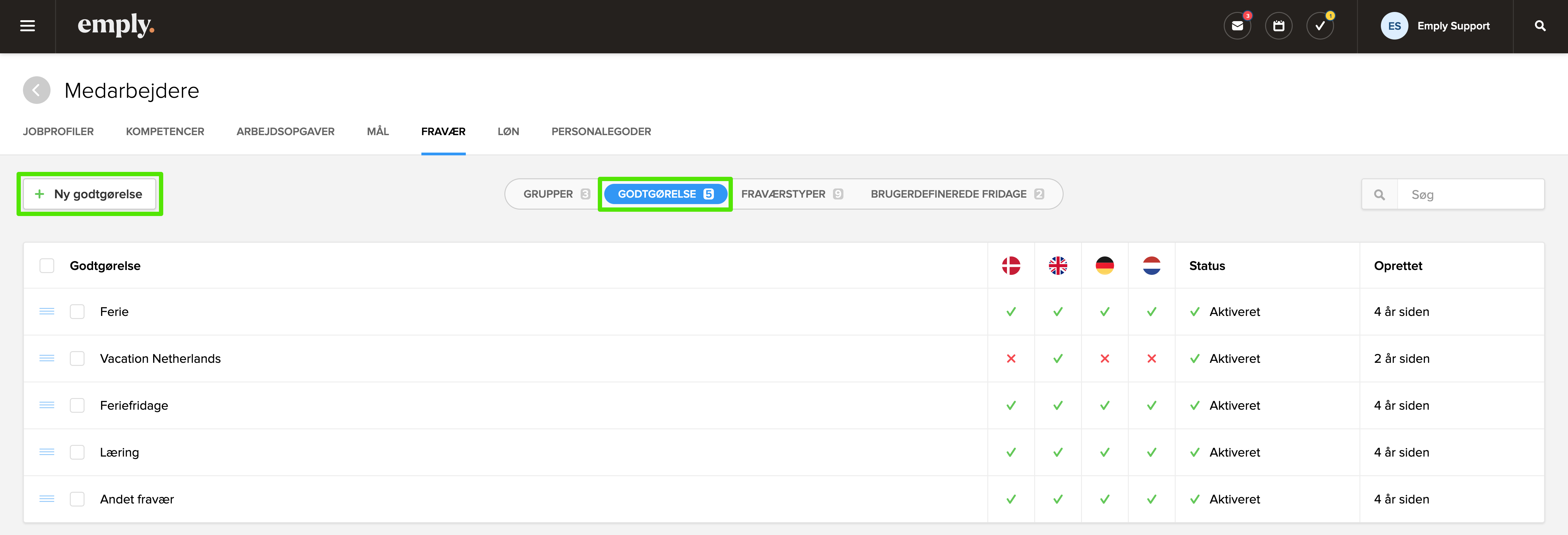Open the calendar icon in header
Screen dimensions: 1568x535
pos(1278,26)
